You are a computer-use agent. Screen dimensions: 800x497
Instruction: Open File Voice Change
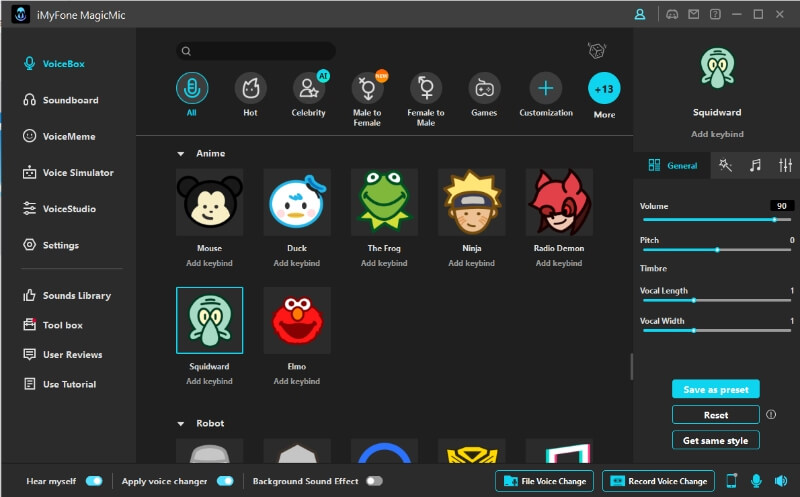[x=544, y=481]
